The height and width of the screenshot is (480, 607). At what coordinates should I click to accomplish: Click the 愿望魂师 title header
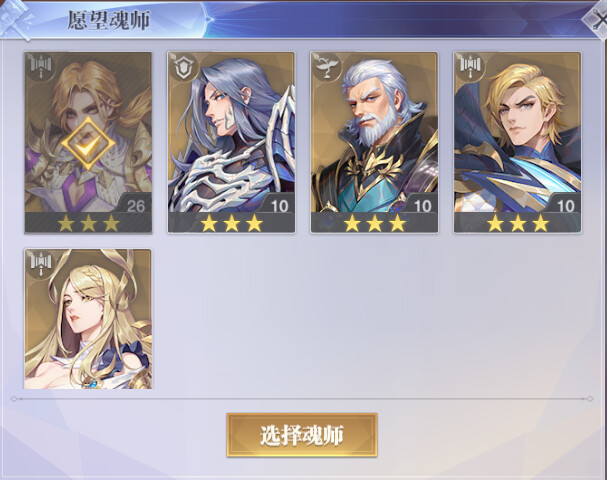click(108, 20)
